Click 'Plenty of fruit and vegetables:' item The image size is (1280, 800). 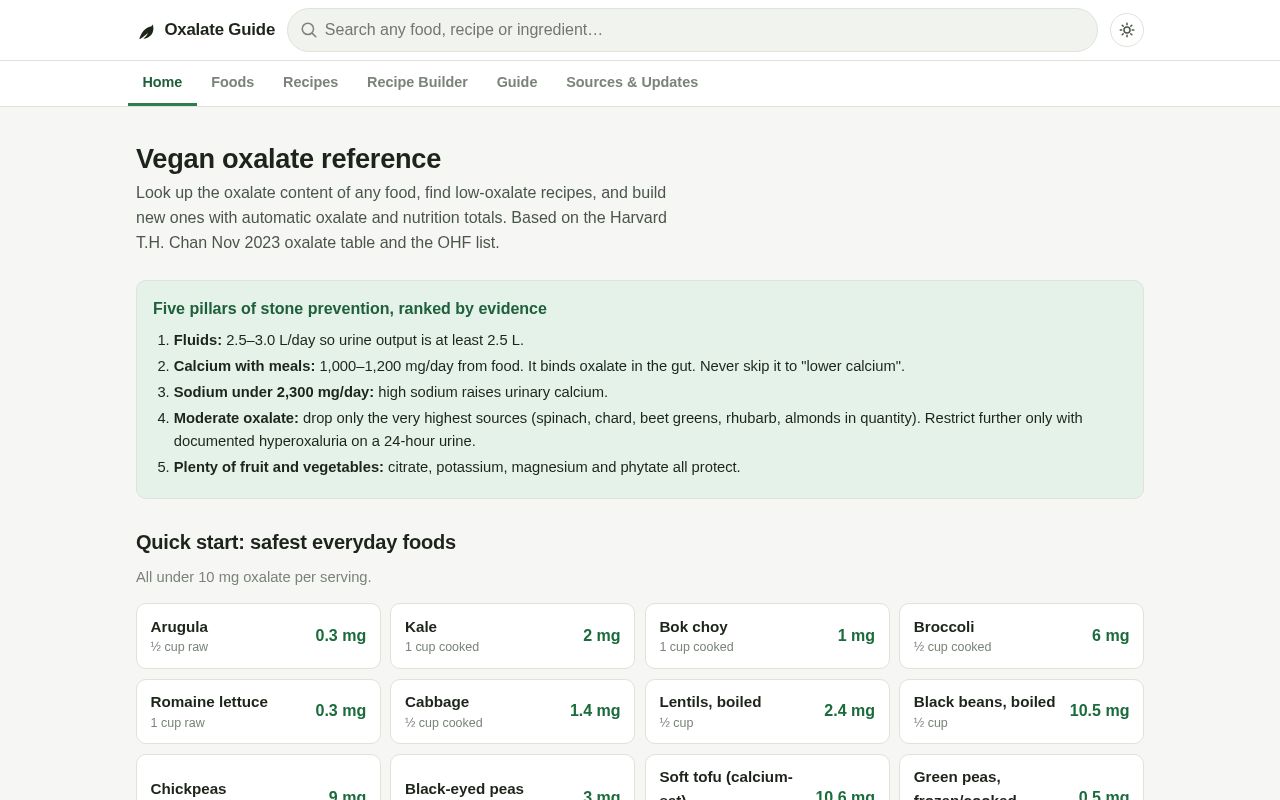[x=457, y=467]
